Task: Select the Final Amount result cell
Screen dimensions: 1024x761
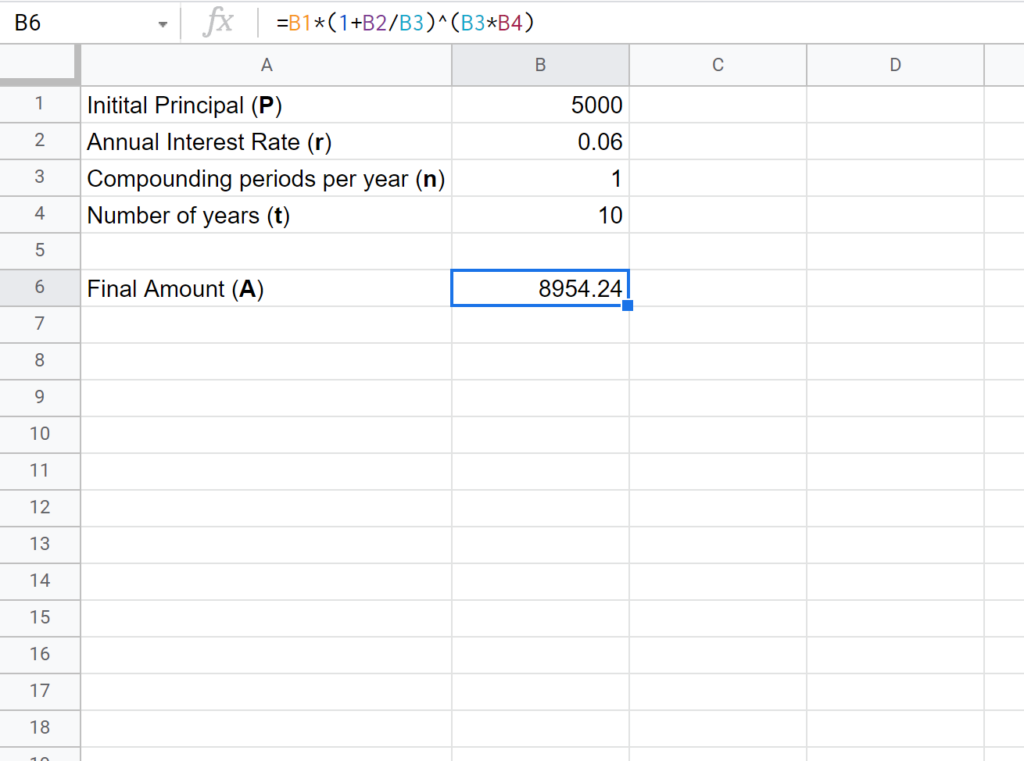Action: coord(540,287)
